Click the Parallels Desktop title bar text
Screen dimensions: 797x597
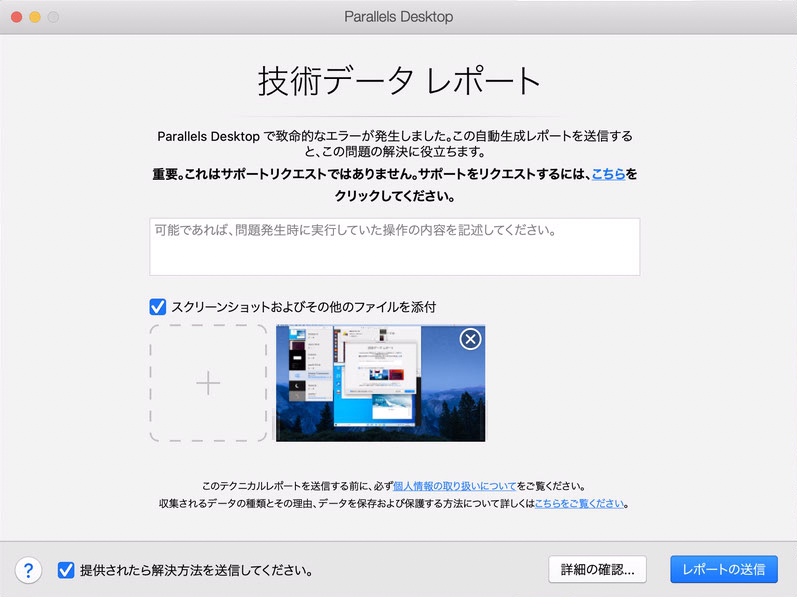pos(398,17)
